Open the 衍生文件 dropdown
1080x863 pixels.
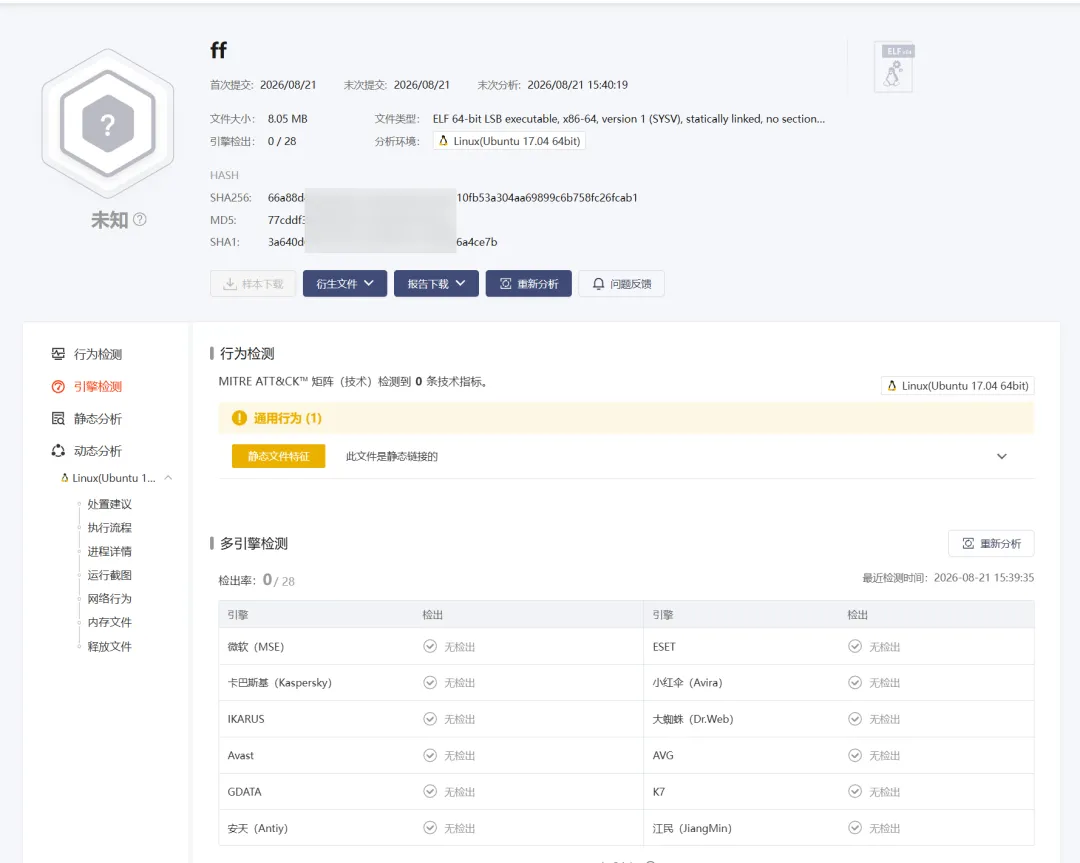[345, 284]
